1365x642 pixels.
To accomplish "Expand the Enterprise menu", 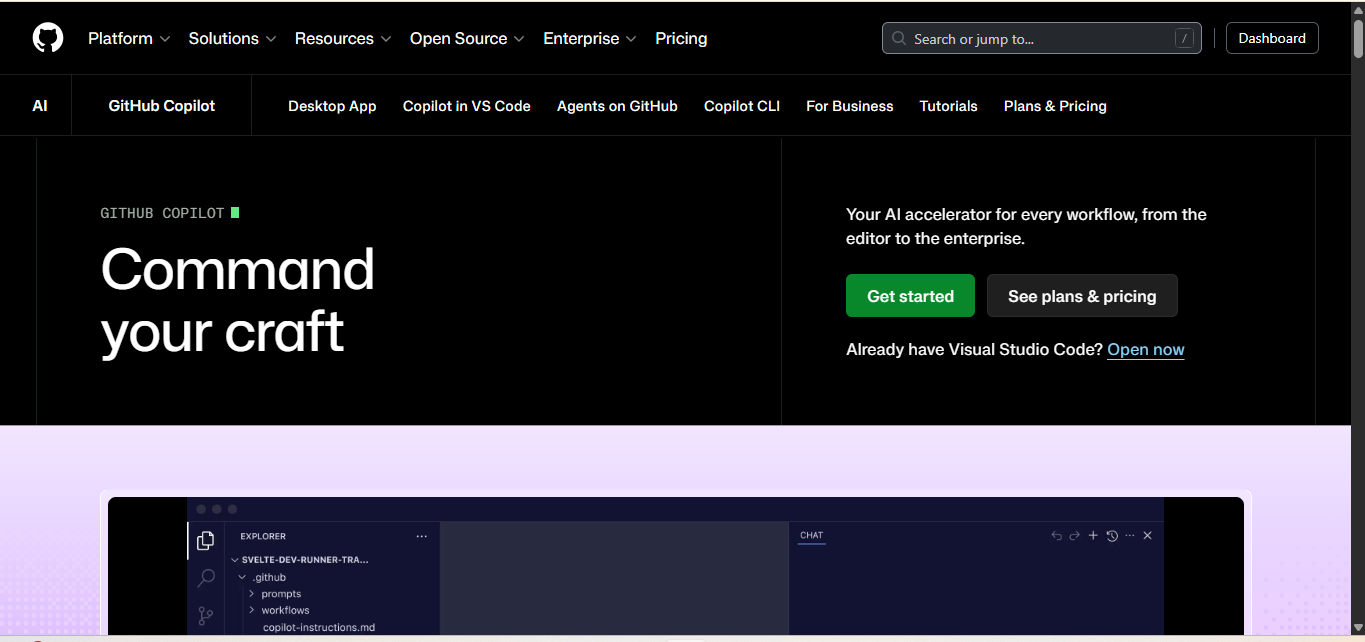I will 590,38.
